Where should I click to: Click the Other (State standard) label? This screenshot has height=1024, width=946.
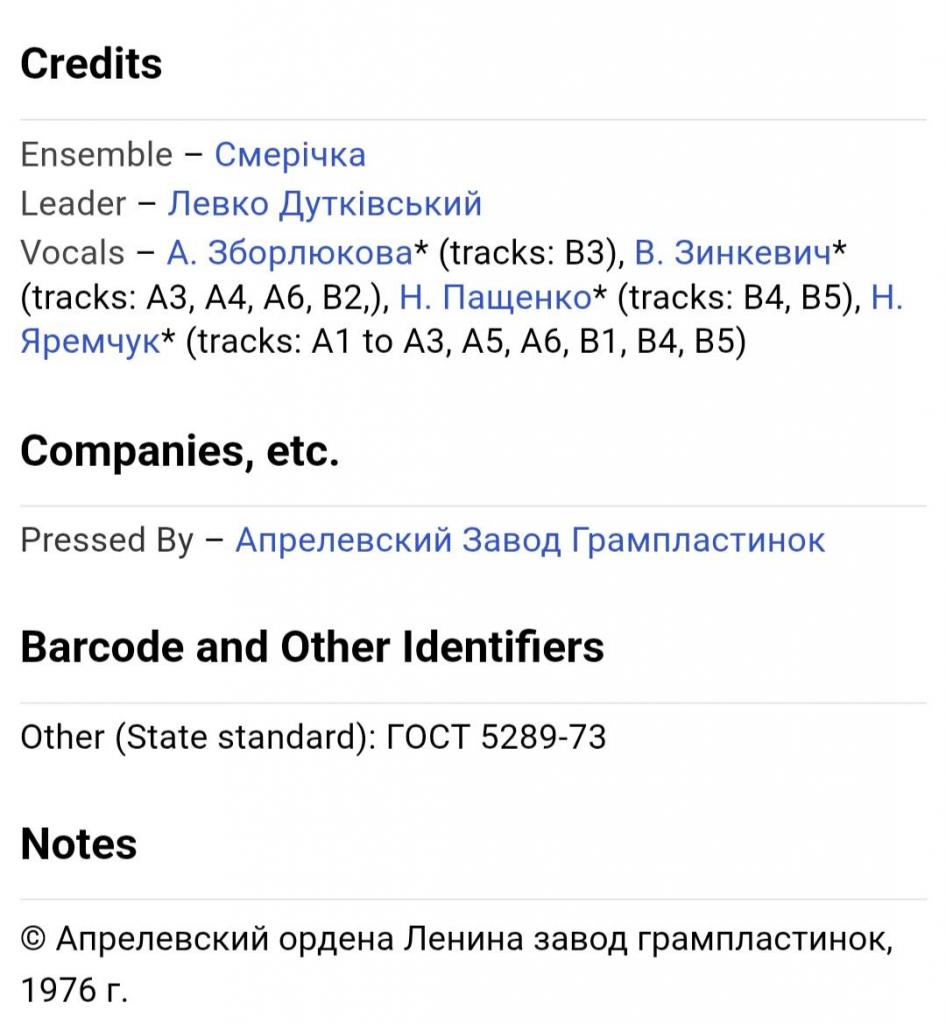click(198, 738)
